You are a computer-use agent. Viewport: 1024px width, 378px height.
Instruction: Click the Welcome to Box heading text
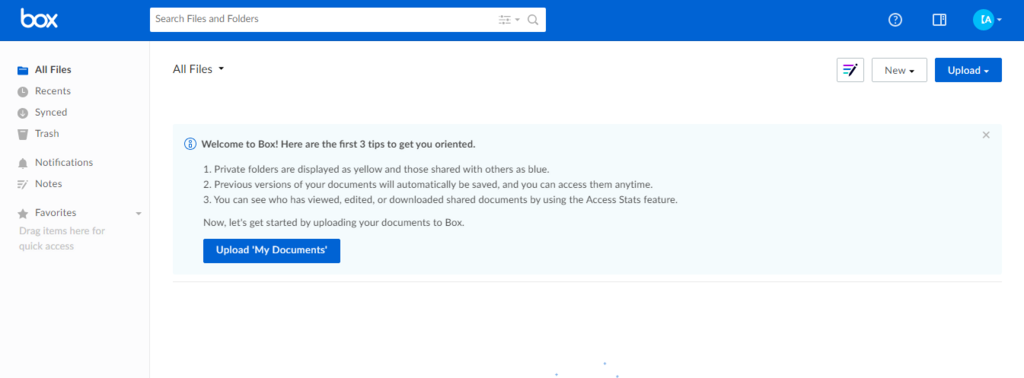tap(338, 144)
